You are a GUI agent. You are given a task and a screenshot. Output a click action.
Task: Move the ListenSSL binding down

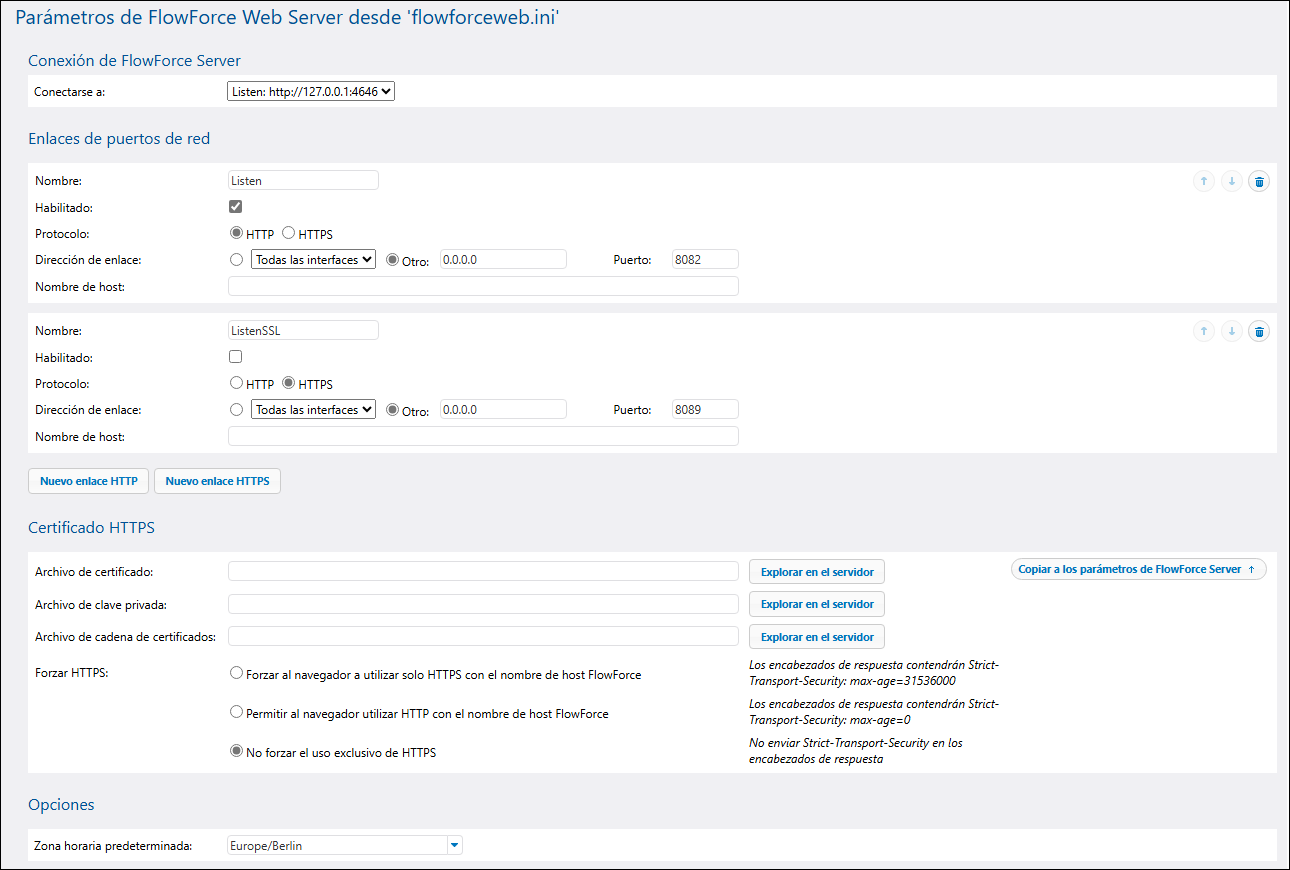[1232, 331]
